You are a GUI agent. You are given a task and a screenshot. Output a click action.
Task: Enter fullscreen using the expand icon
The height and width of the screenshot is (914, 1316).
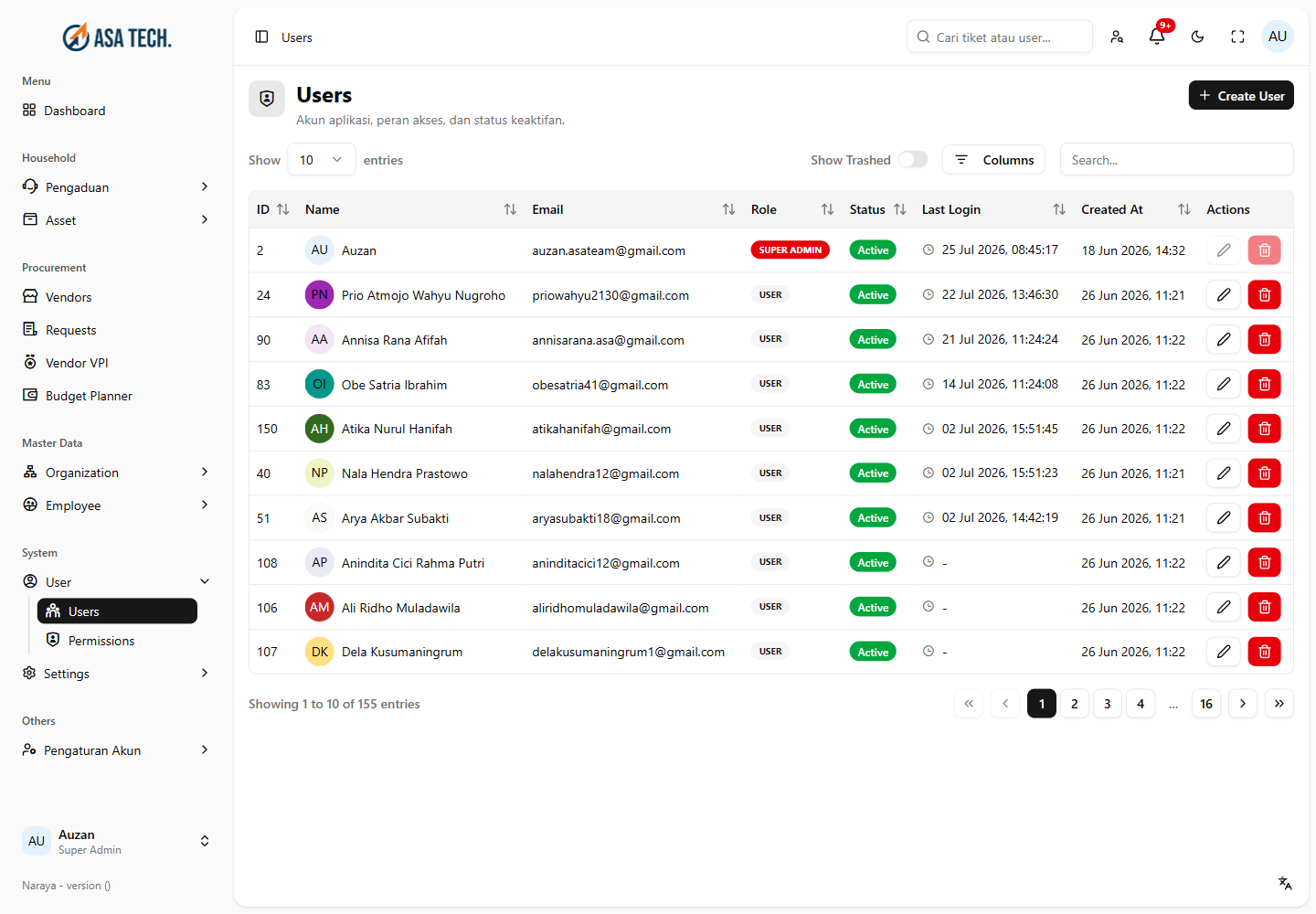[1237, 37]
